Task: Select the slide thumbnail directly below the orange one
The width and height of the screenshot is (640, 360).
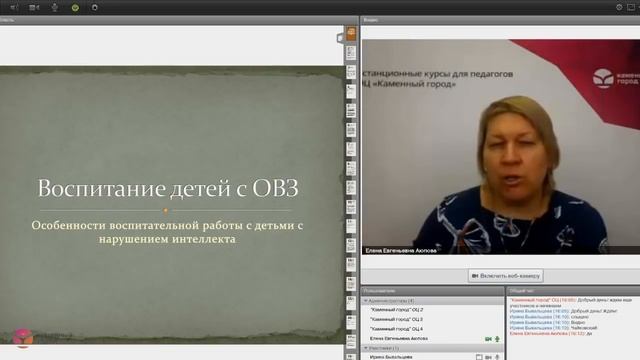Action: pos(351,53)
